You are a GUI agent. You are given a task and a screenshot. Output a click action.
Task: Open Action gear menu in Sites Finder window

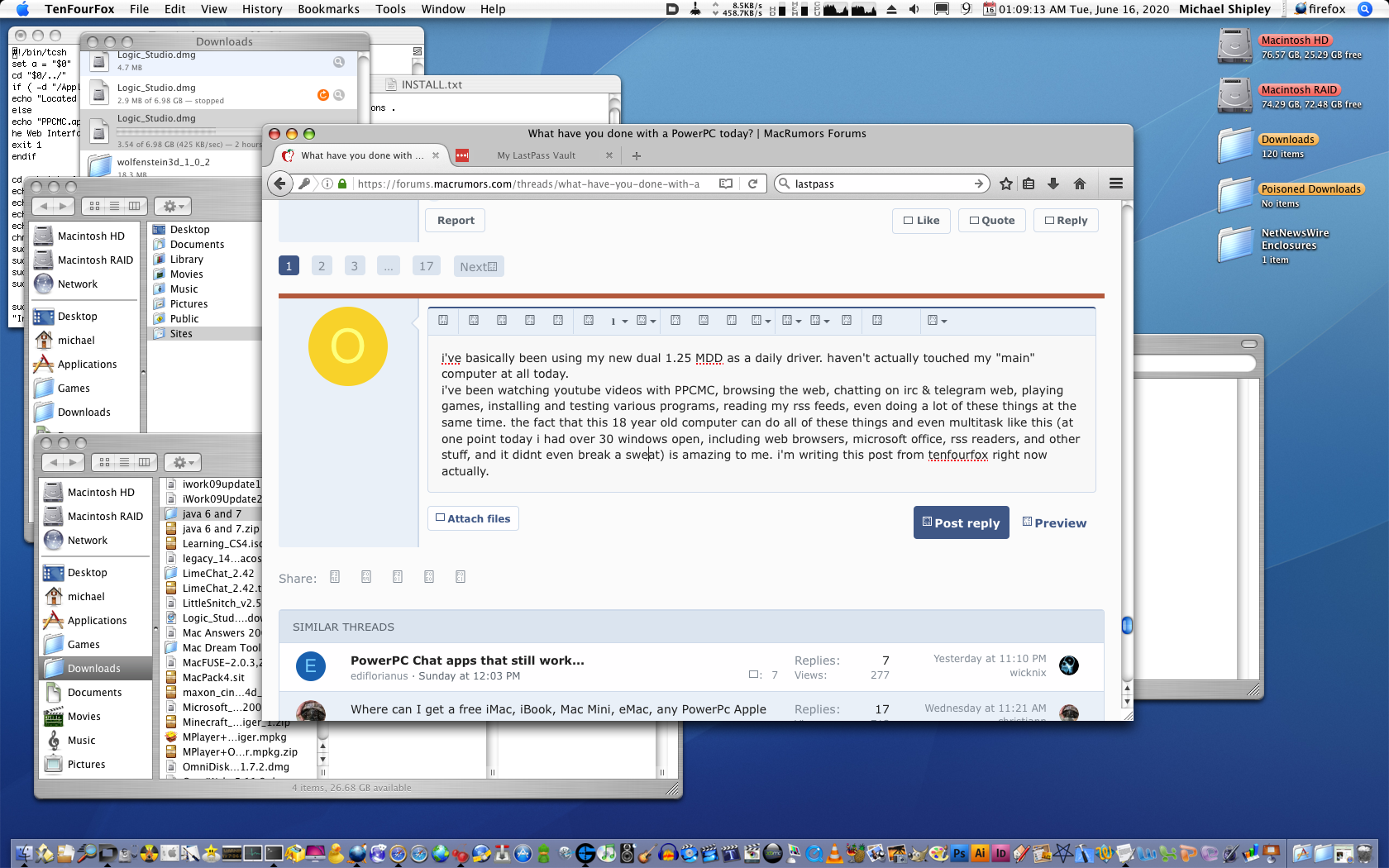pos(173,206)
